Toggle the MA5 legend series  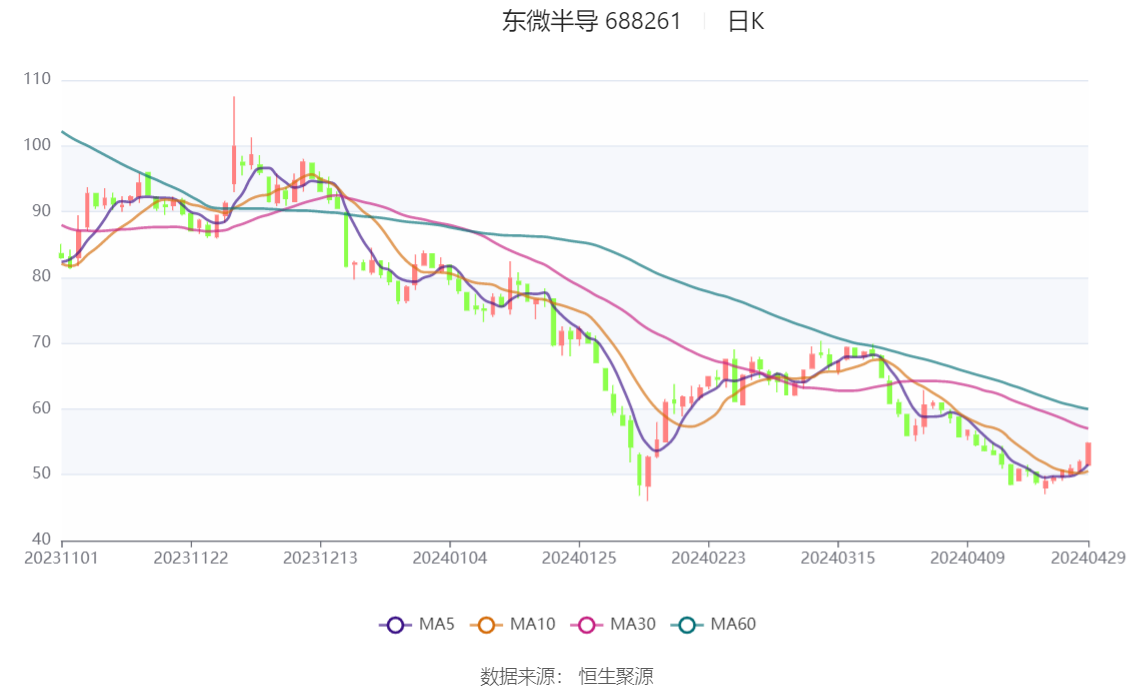[x=417, y=625]
